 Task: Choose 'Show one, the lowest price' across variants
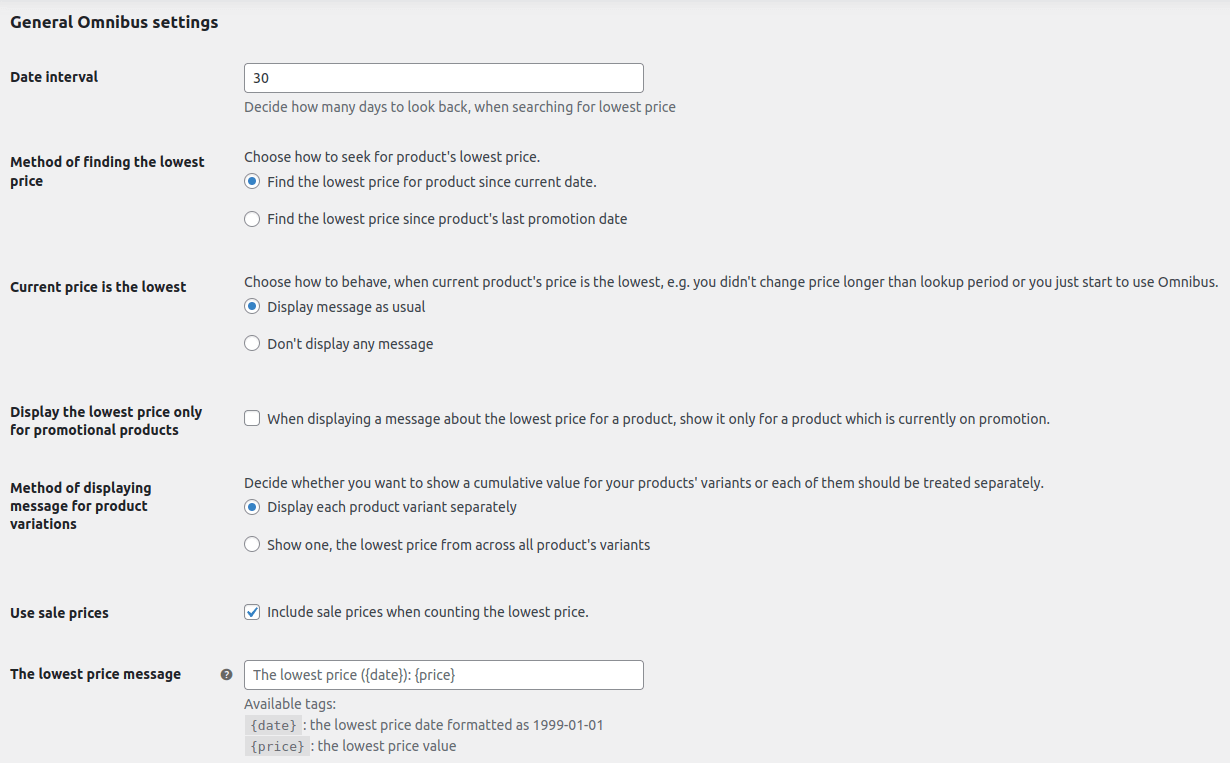[252, 545]
